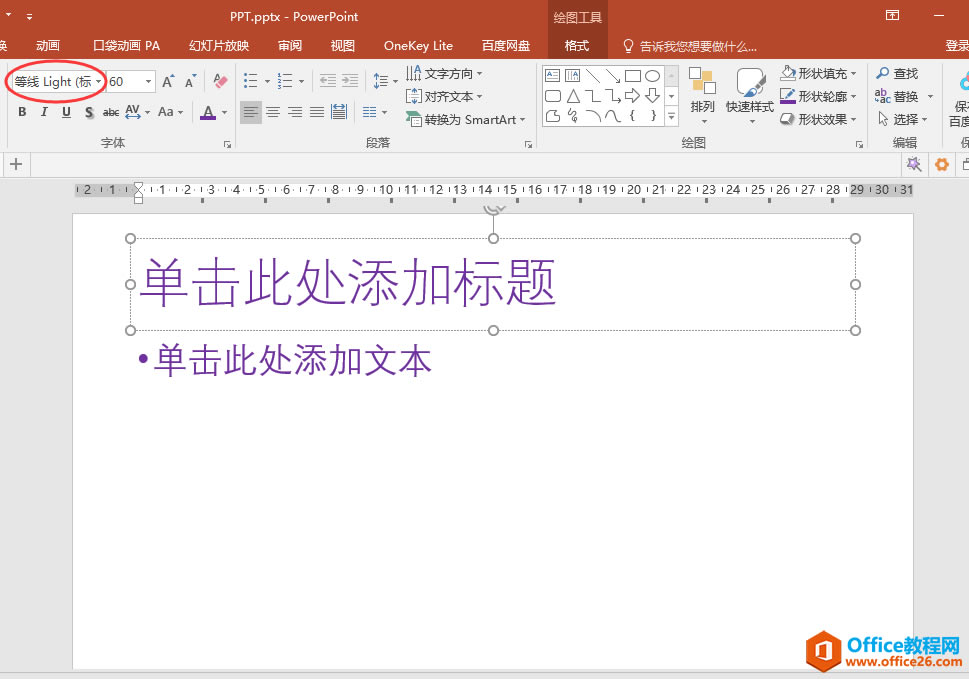The height and width of the screenshot is (679, 969).
Task: Open the 百度网盘 tab
Action: click(506, 45)
